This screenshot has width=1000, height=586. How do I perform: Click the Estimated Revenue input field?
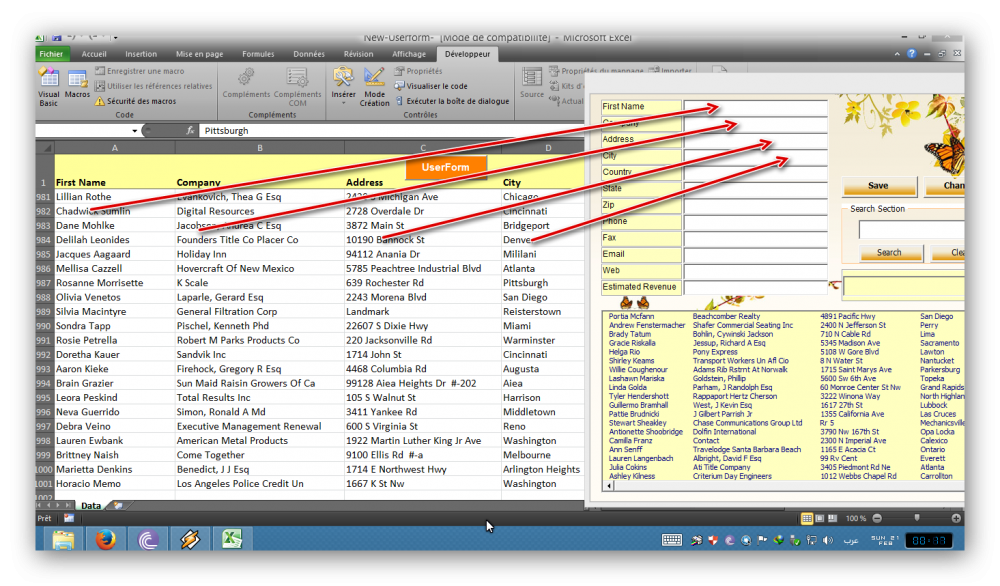[x=755, y=287]
